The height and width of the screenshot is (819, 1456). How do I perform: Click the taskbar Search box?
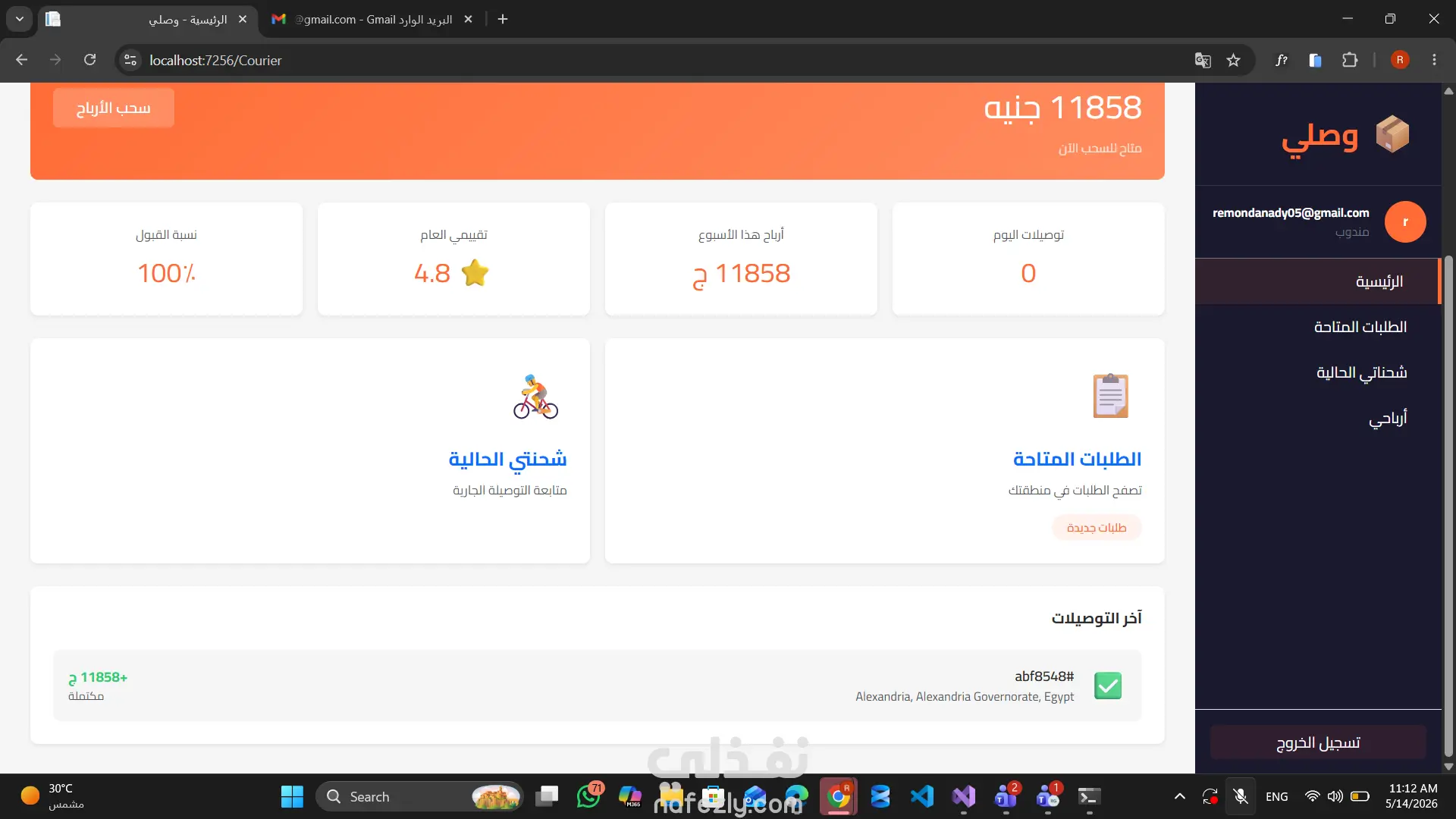click(419, 796)
